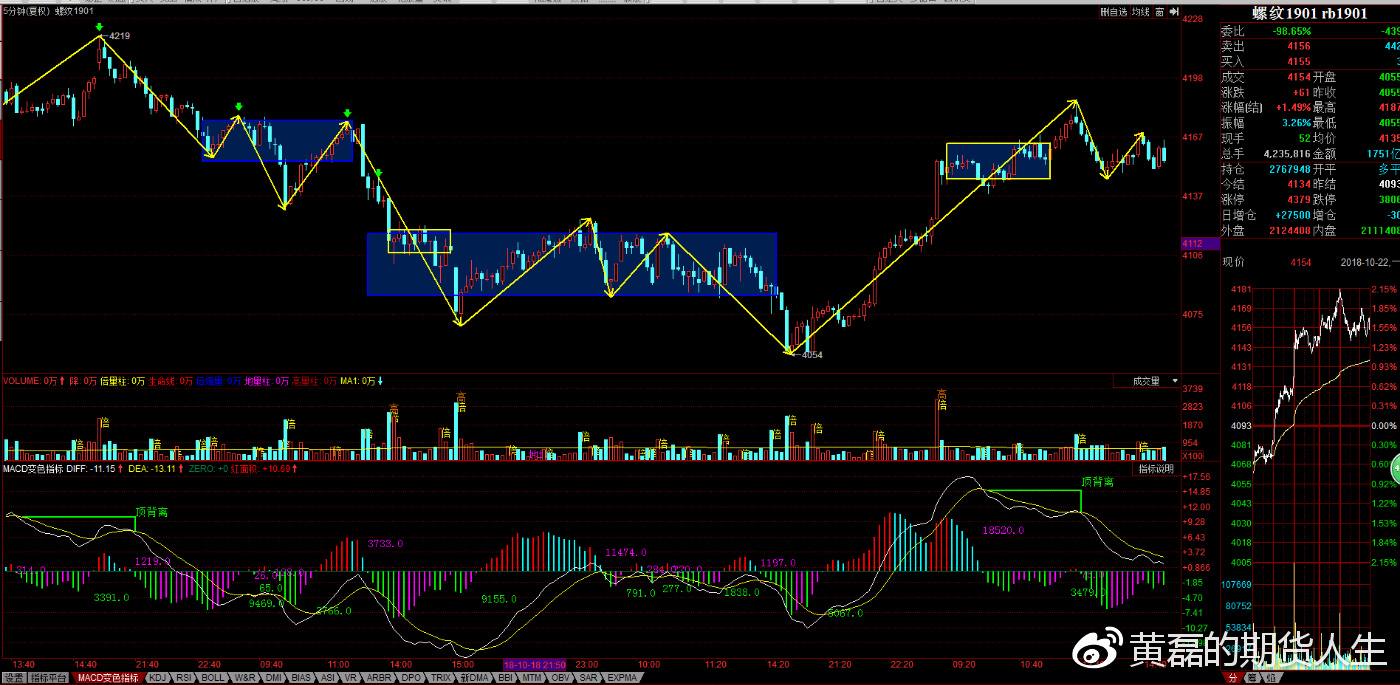Select the 分 tab under intraday chart
The height and width of the screenshot is (685, 1400).
click(1232, 678)
